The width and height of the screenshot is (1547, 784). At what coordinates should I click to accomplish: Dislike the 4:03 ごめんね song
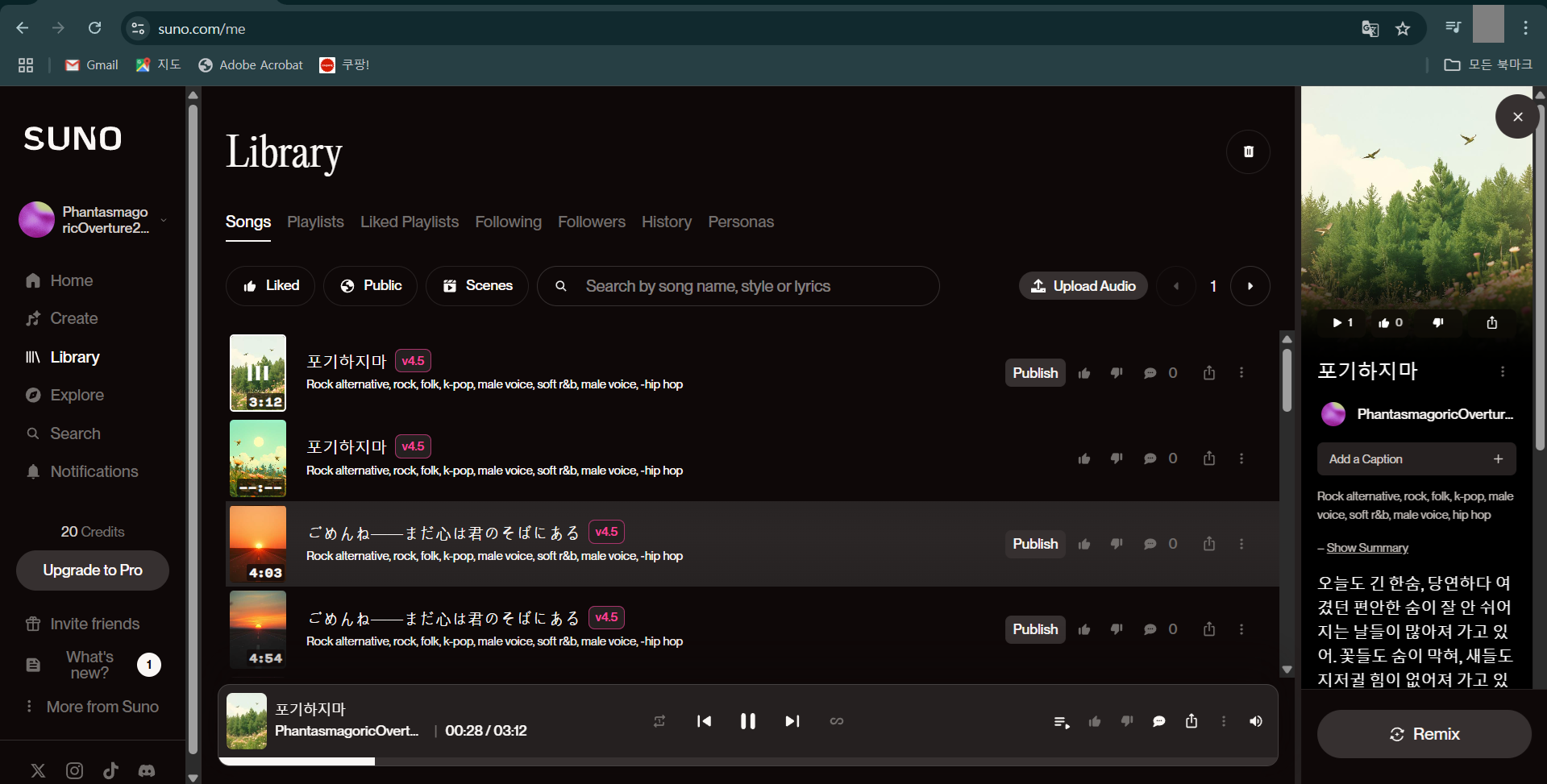(x=1117, y=544)
